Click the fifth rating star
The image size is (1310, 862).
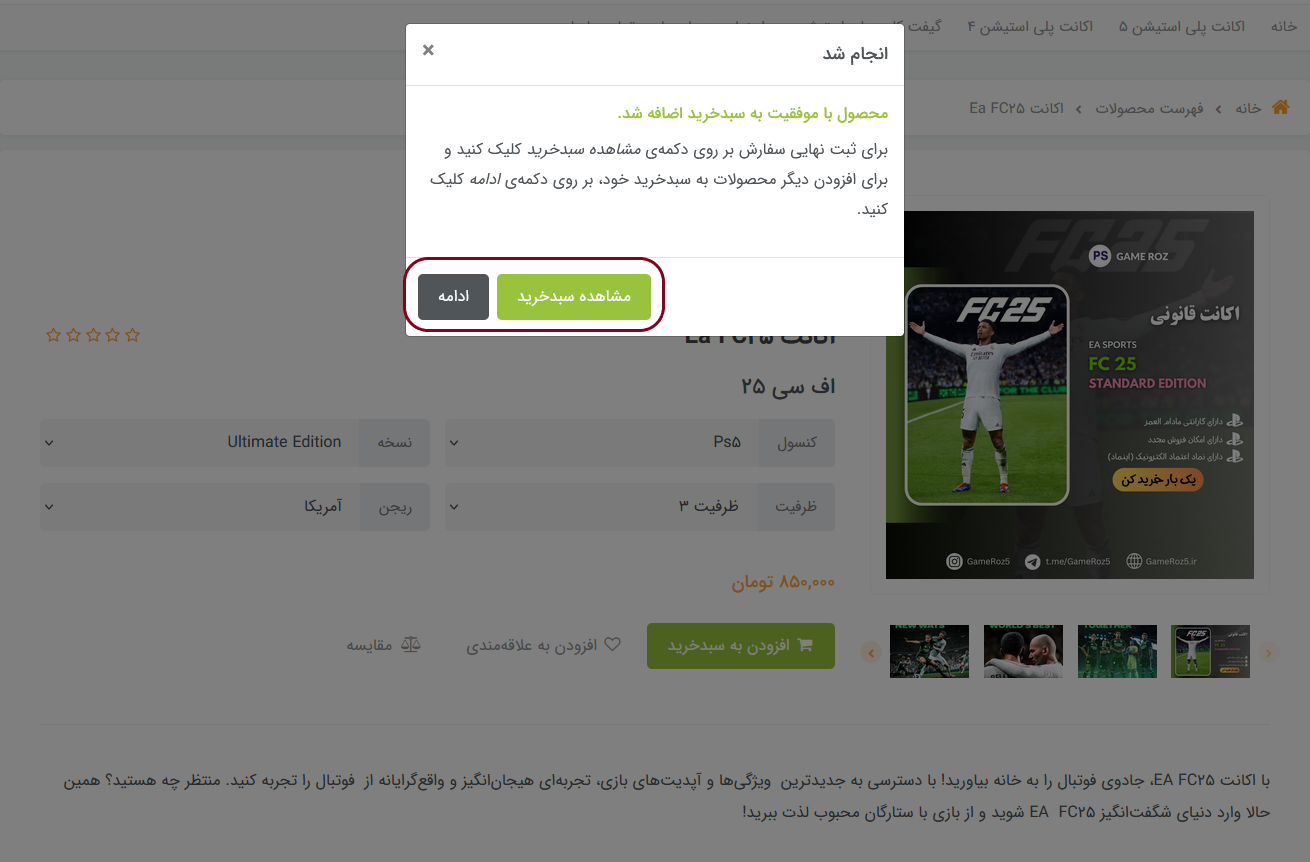54,335
